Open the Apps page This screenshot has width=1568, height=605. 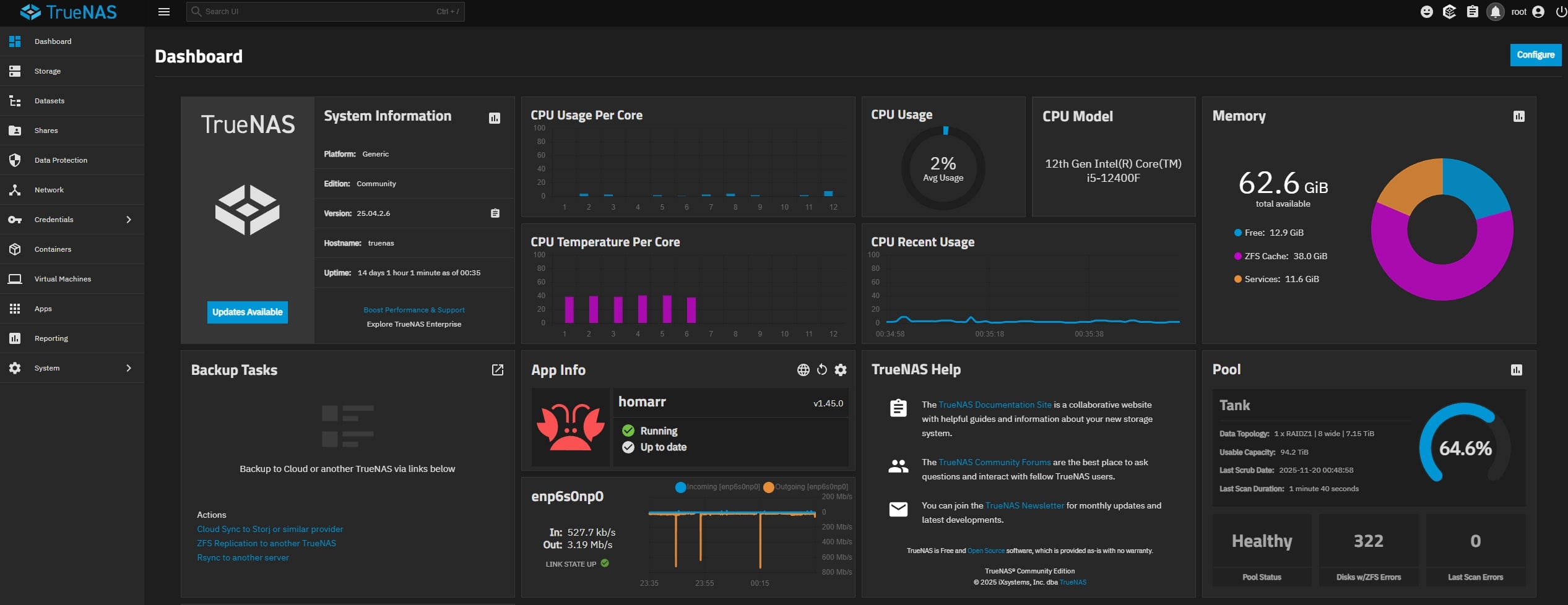click(x=43, y=308)
